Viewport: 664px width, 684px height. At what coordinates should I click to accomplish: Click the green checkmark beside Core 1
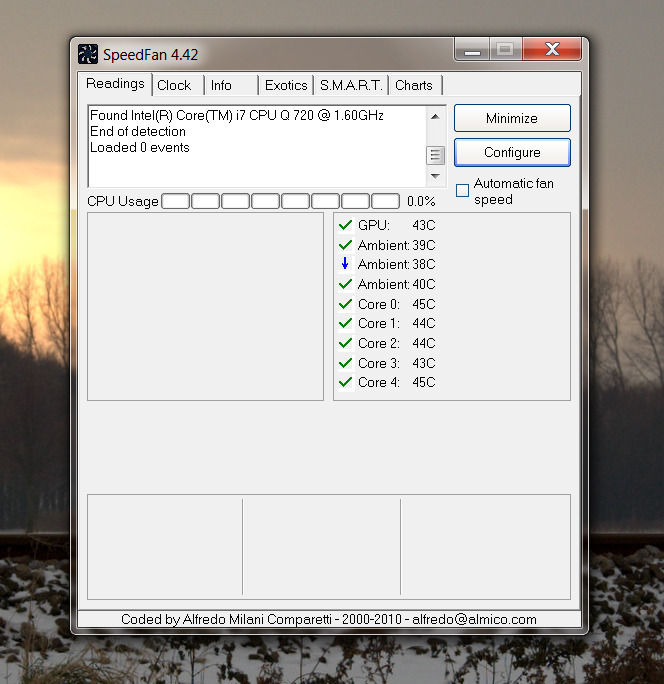(x=345, y=323)
